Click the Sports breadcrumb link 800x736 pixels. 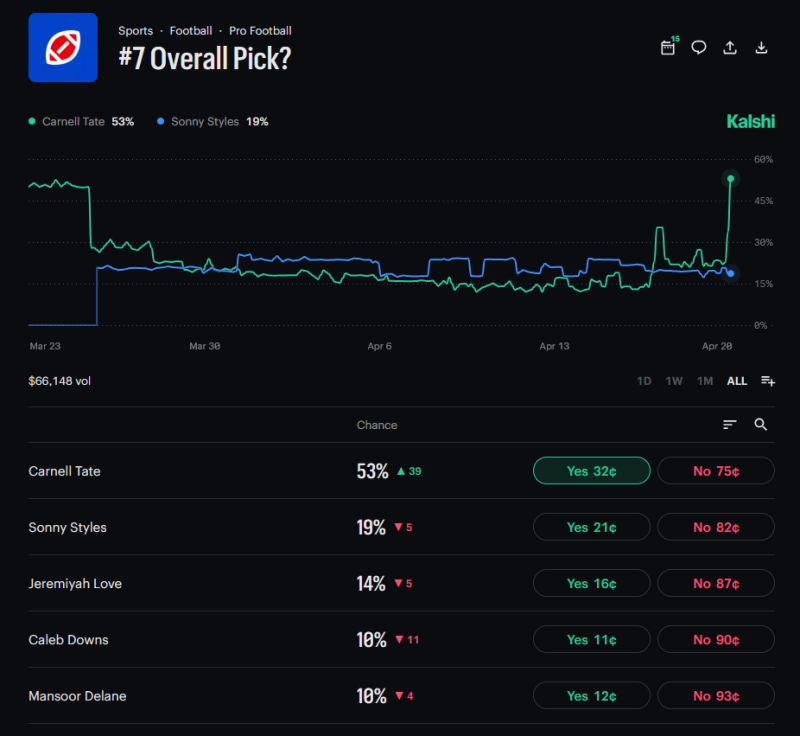(136, 31)
